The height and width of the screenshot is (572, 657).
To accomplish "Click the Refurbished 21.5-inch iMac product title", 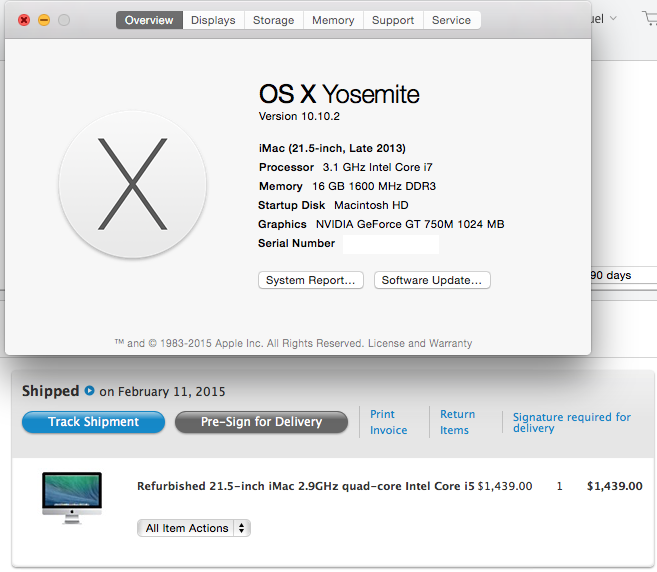I will (305, 486).
